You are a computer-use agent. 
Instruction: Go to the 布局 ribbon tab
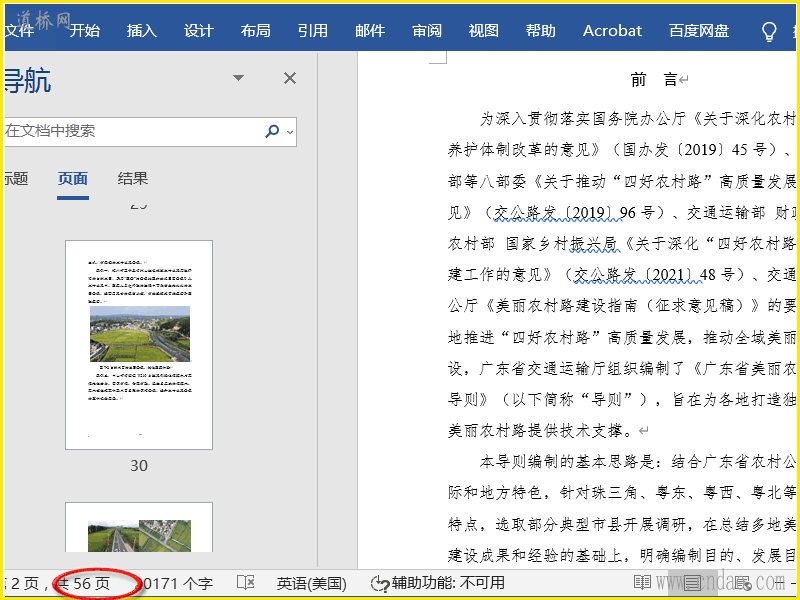pos(256,31)
